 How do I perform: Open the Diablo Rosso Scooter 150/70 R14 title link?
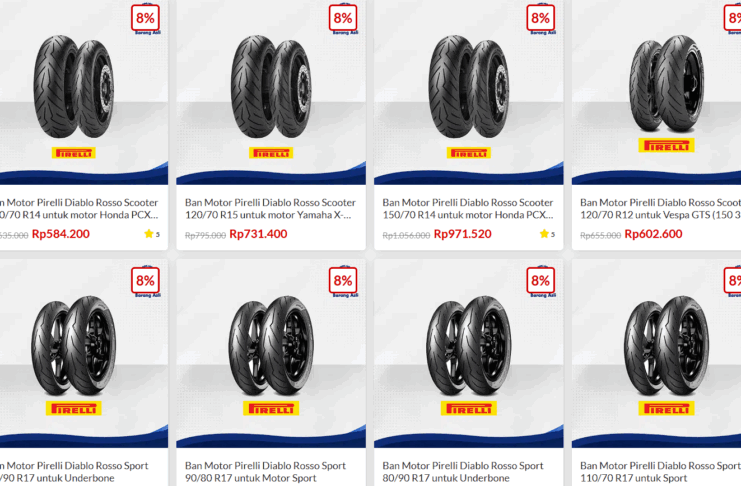tap(468, 208)
